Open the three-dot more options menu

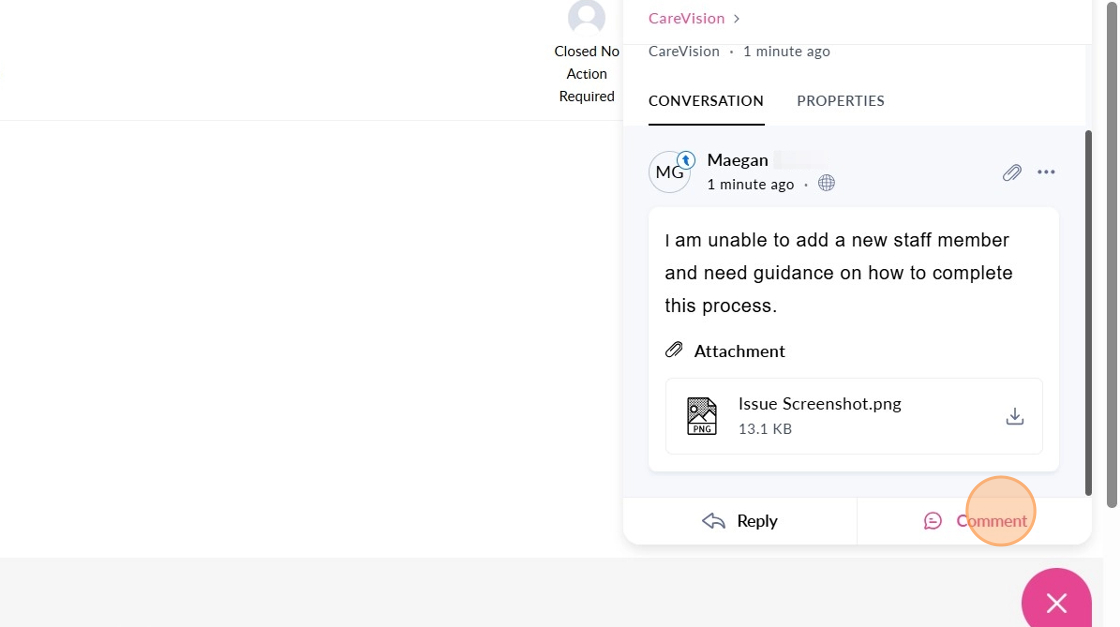(1046, 173)
